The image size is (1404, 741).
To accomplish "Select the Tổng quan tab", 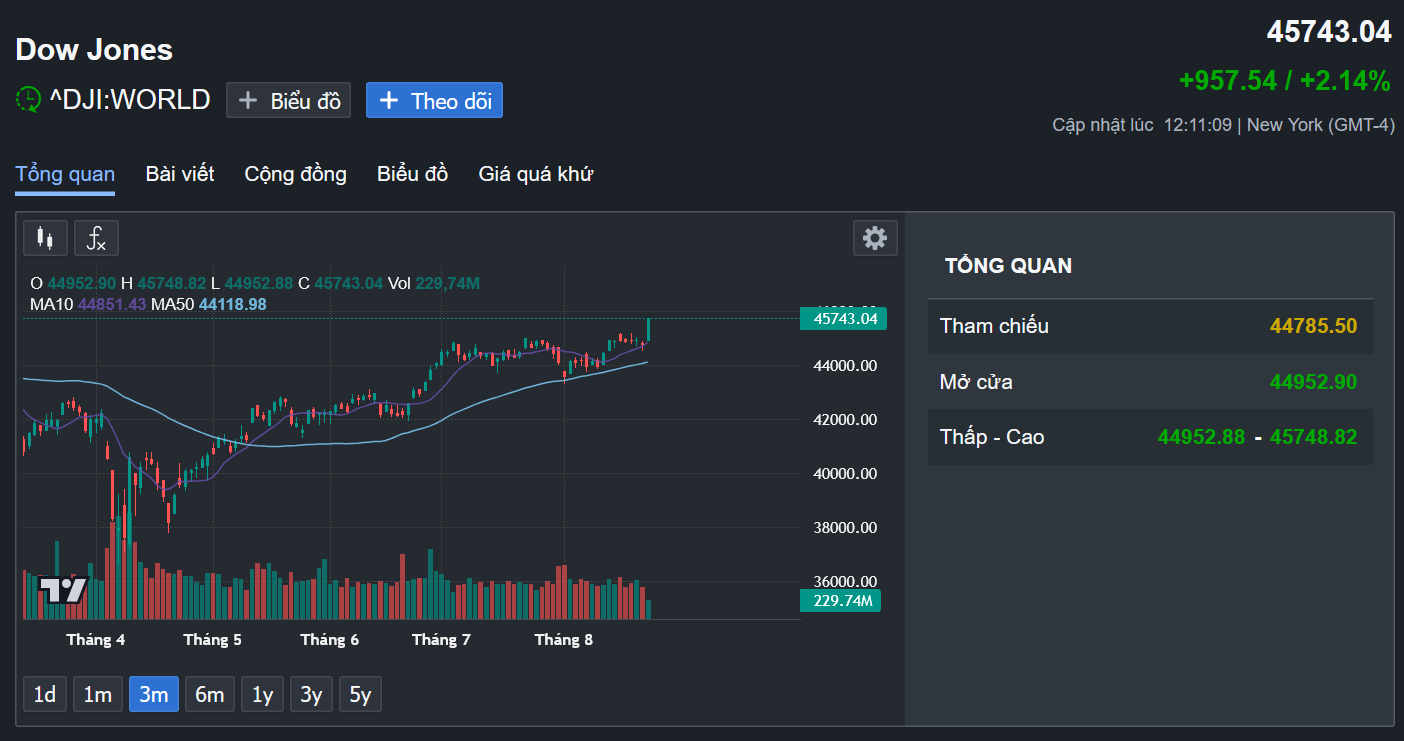I will click(65, 174).
